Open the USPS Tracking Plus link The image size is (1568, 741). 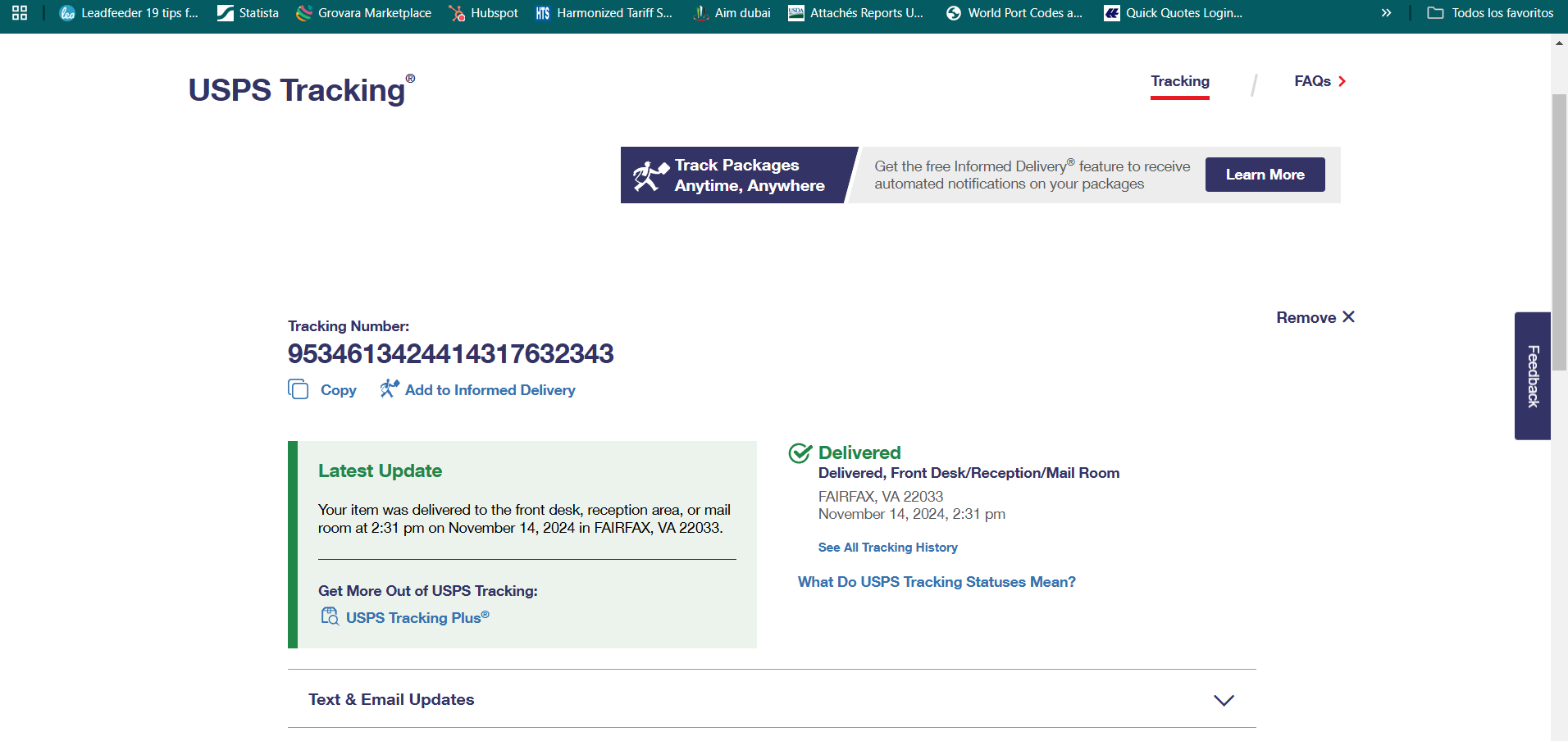(417, 617)
